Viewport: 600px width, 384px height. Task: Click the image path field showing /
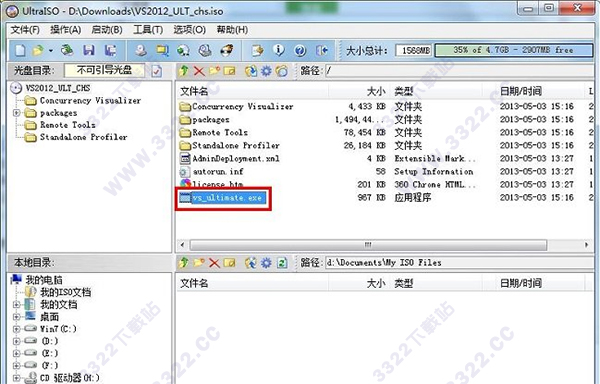point(459,71)
